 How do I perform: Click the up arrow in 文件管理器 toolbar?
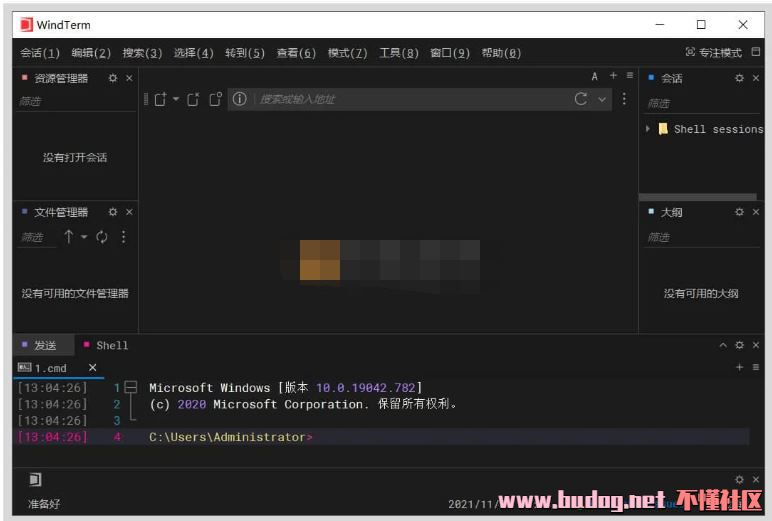(x=68, y=237)
